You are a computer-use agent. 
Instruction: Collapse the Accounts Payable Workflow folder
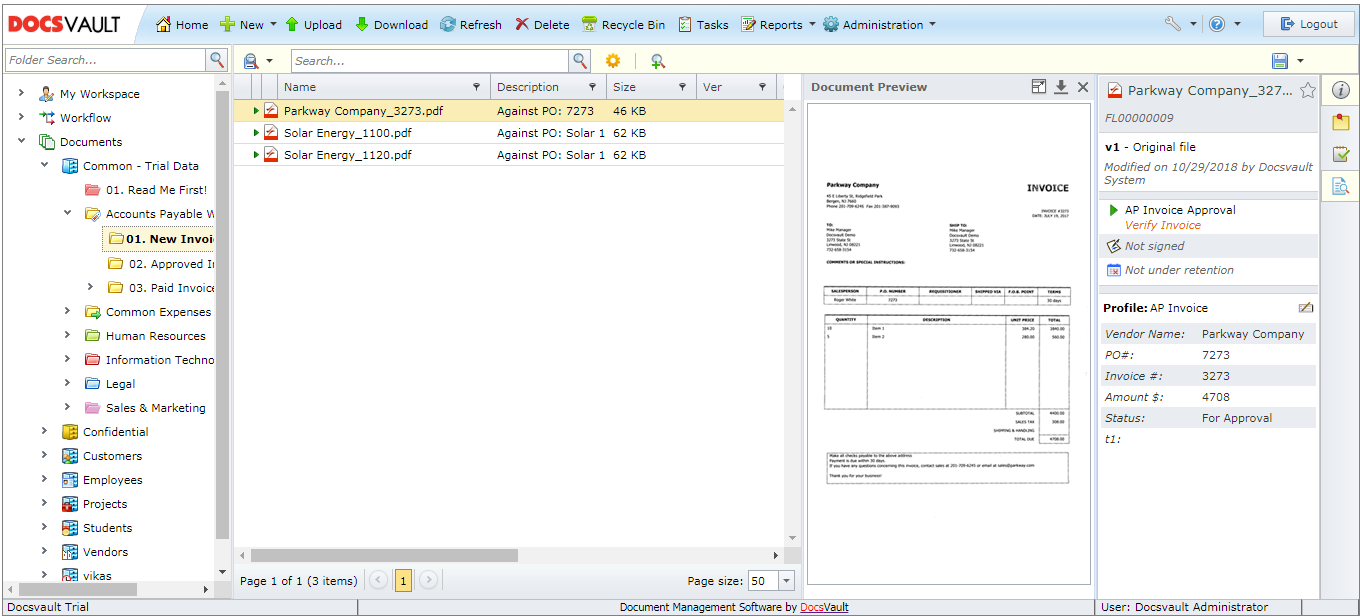pyautogui.click(x=67, y=213)
